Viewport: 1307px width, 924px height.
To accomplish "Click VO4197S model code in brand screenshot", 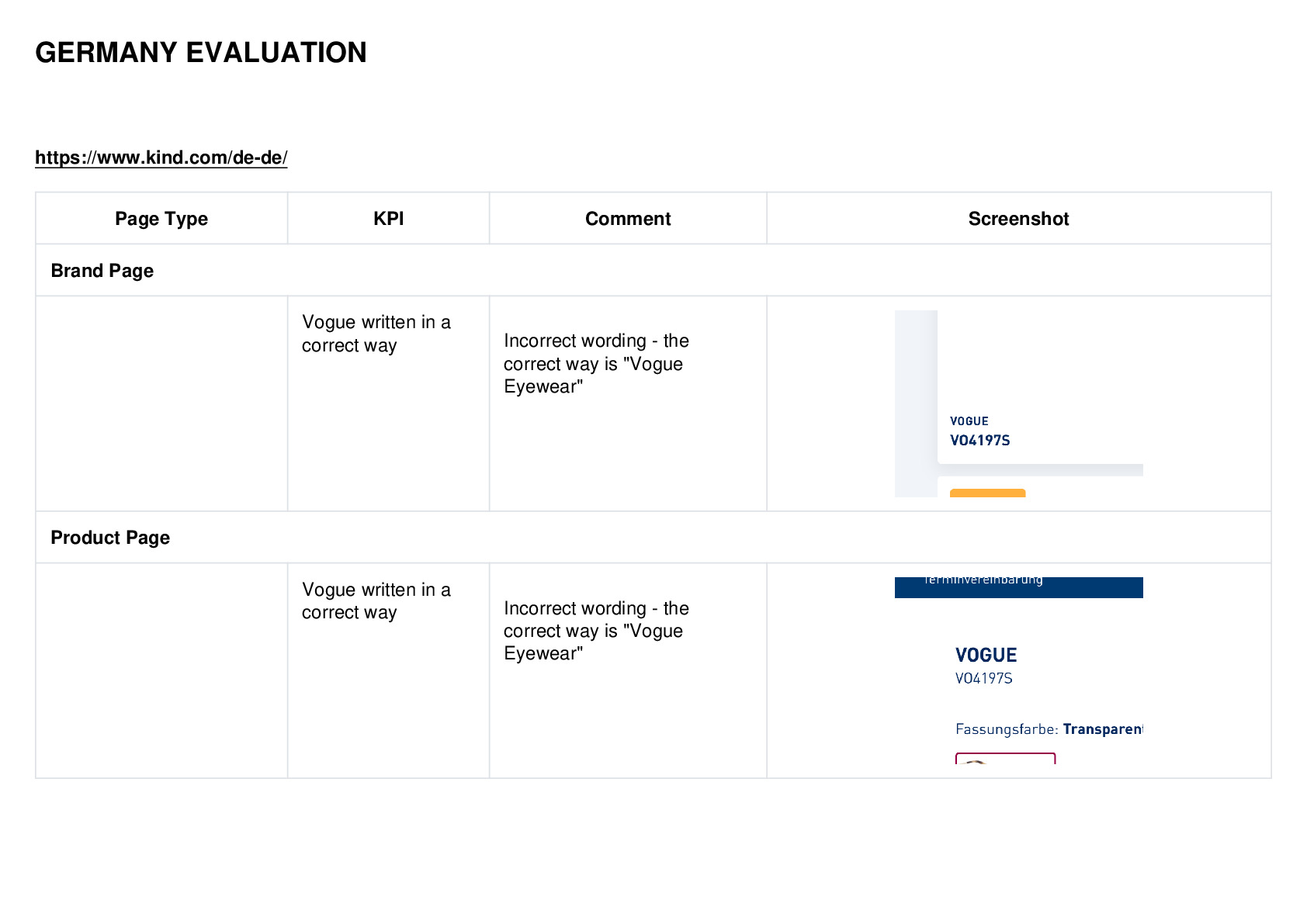I will click(x=980, y=441).
